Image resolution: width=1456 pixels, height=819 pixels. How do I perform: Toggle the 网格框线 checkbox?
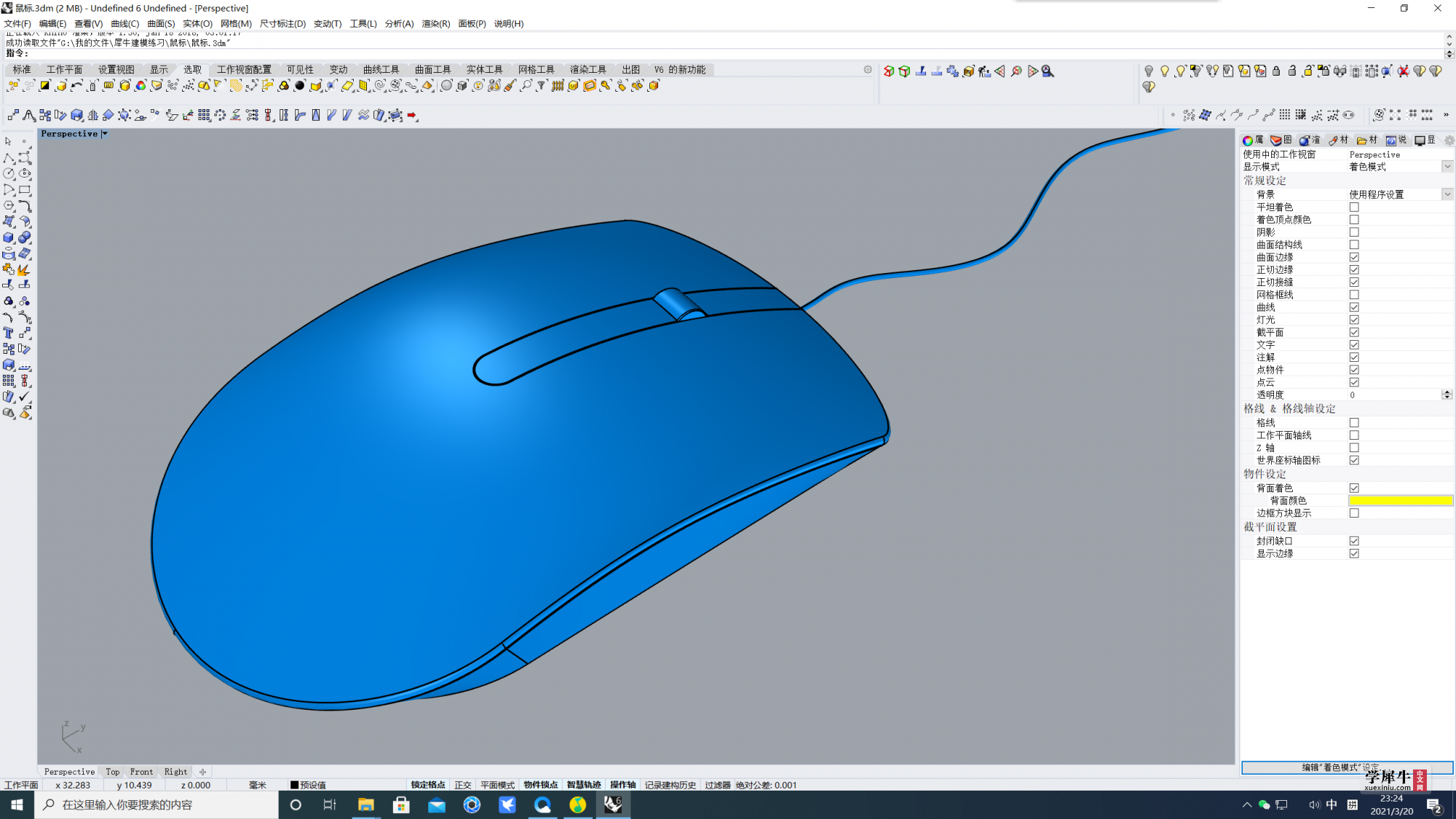click(1354, 295)
